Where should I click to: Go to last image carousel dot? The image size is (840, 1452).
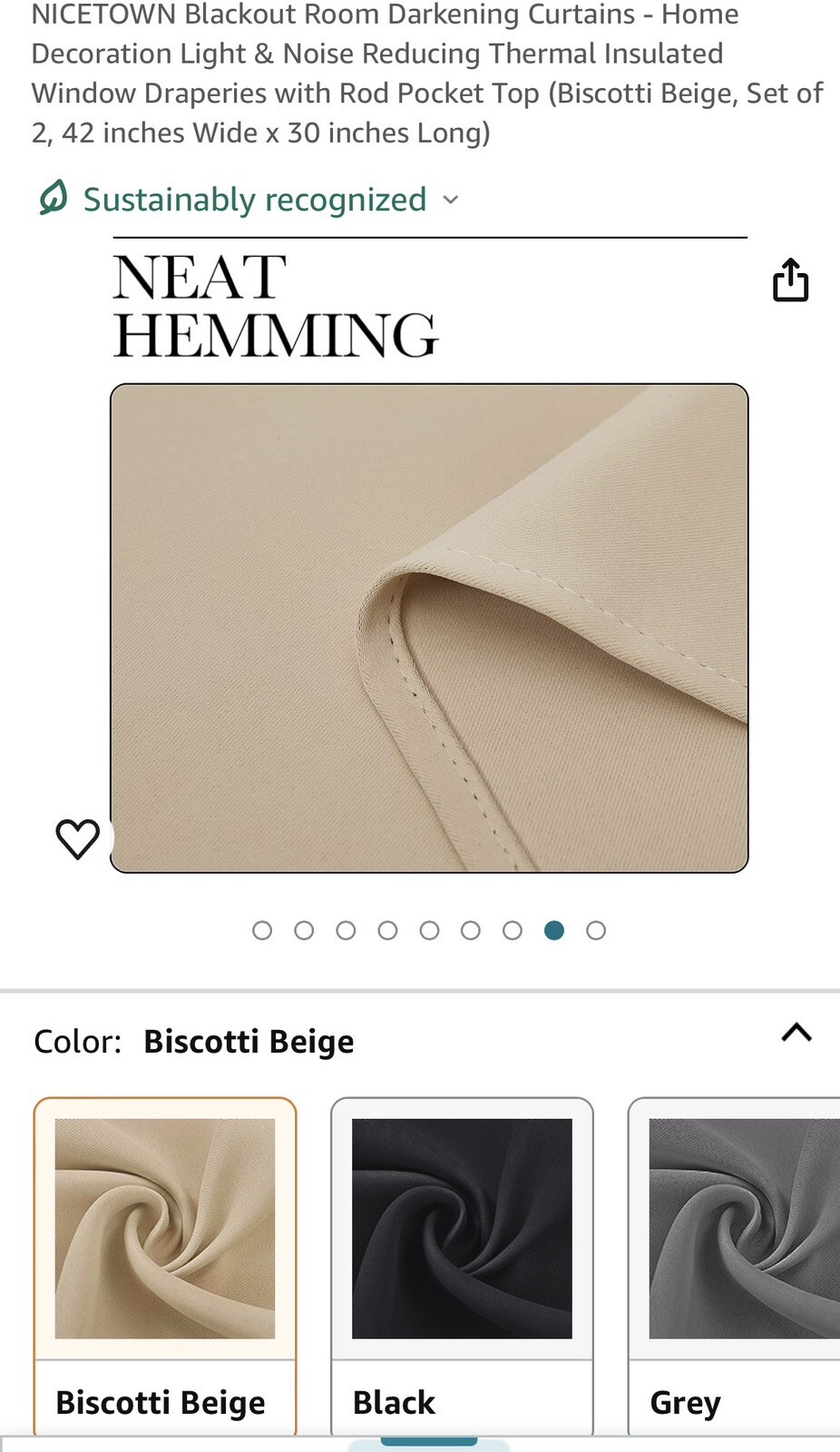(x=596, y=930)
